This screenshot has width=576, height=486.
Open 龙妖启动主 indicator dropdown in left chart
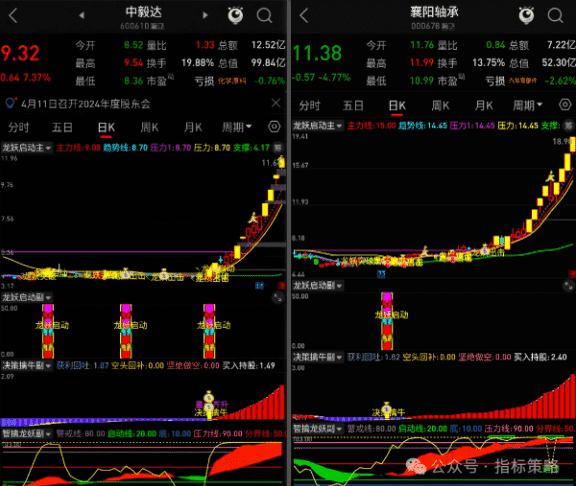click(26, 148)
